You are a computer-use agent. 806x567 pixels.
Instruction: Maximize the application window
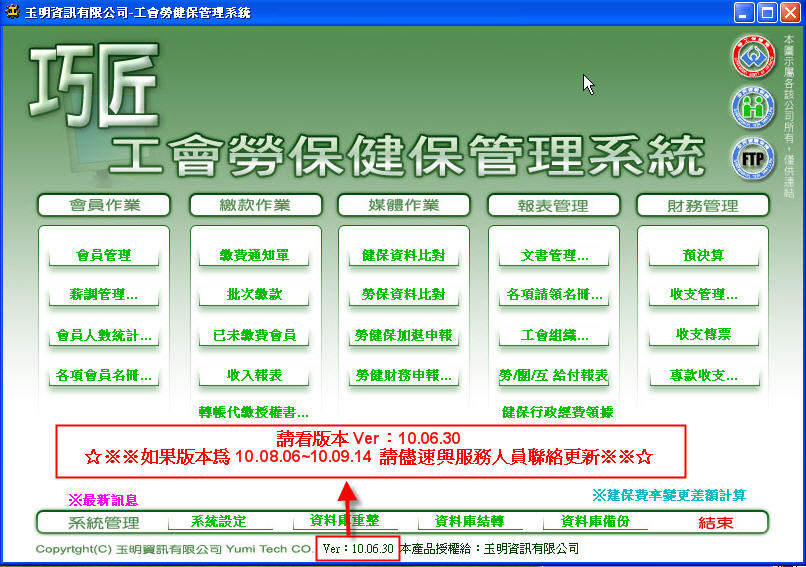pyautogui.click(x=767, y=12)
